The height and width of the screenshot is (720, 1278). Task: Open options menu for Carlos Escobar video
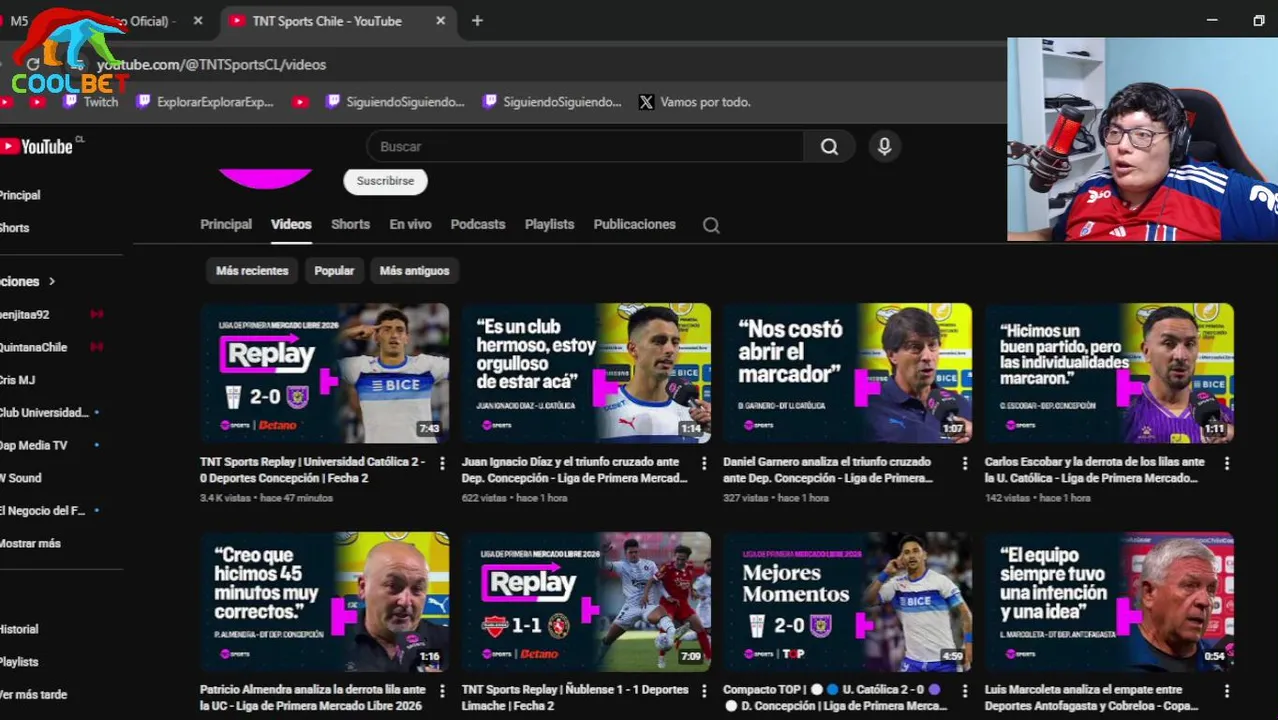pyautogui.click(x=1227, y=464)
